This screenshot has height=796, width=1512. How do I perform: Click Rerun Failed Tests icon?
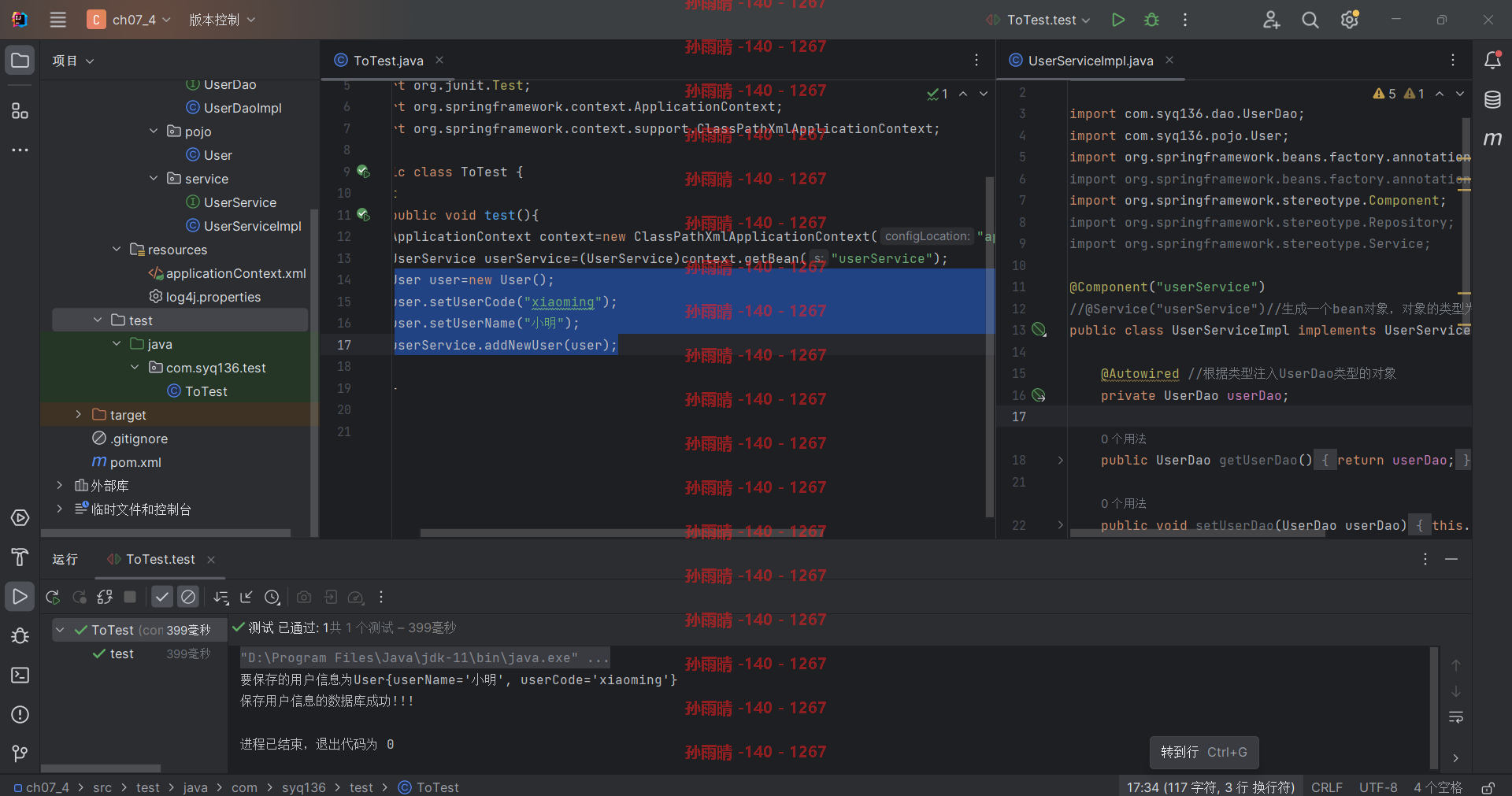(79, 598)
